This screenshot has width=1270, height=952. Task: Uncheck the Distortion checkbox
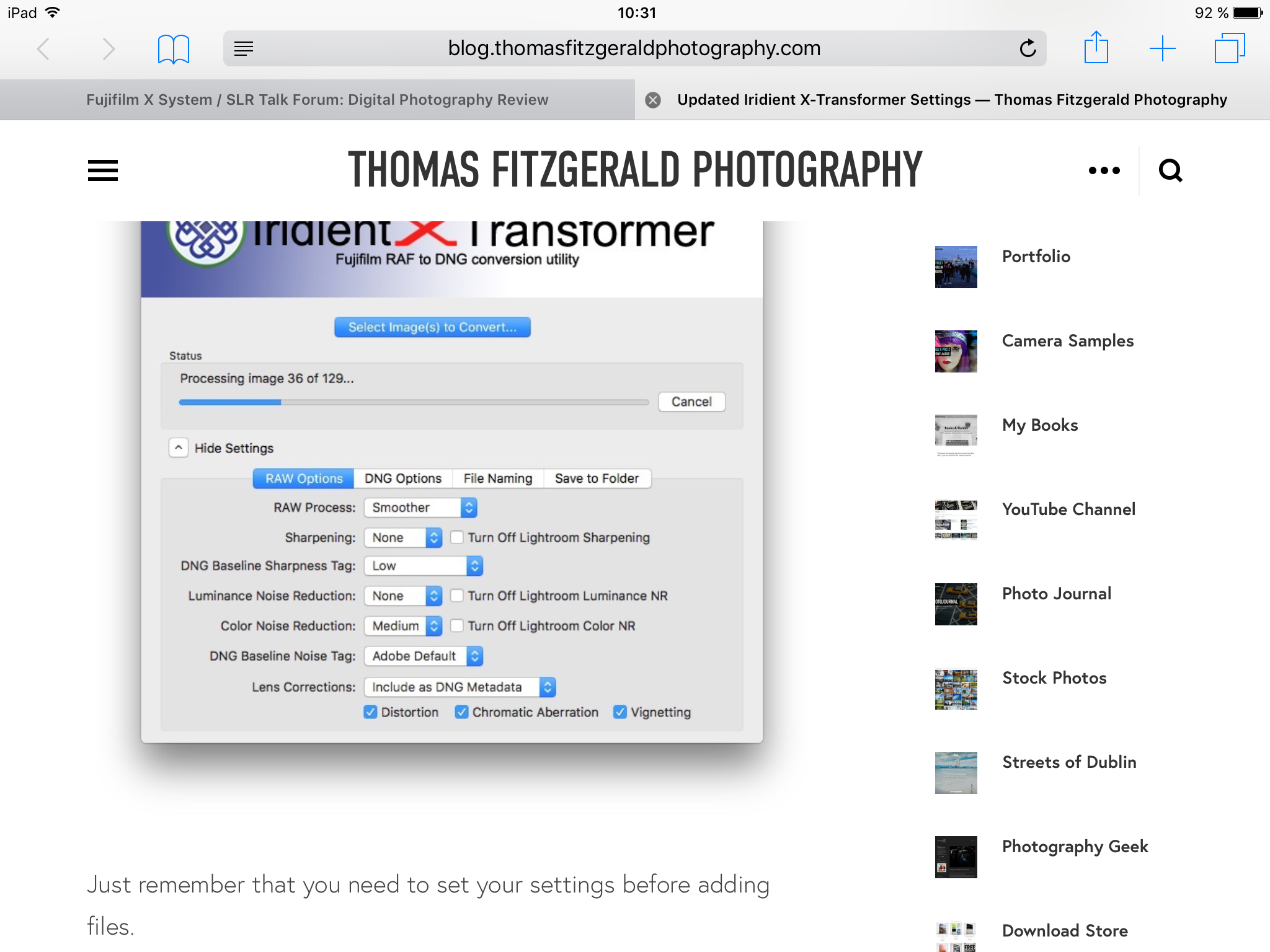click(370, 712)
